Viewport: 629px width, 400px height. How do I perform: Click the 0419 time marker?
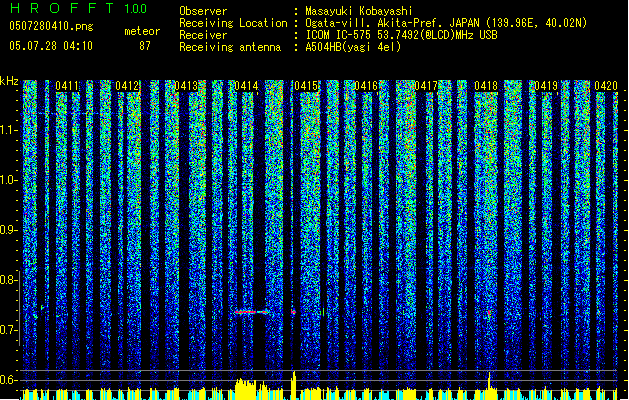pos(546,86)
